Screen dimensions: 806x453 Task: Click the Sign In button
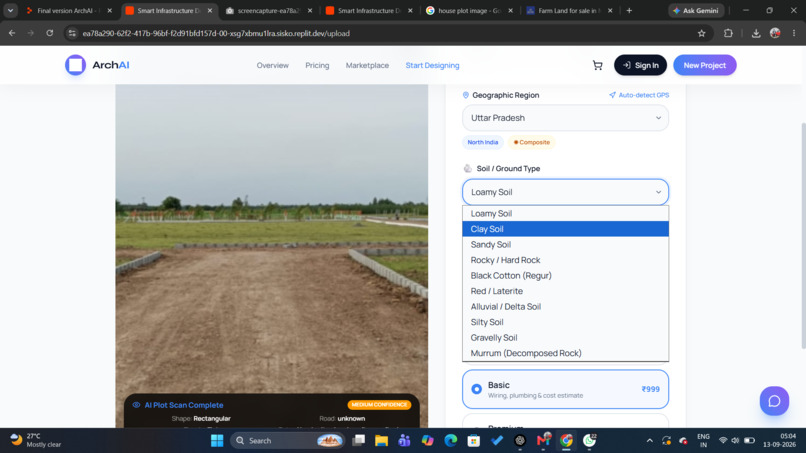tap(640, 65)
